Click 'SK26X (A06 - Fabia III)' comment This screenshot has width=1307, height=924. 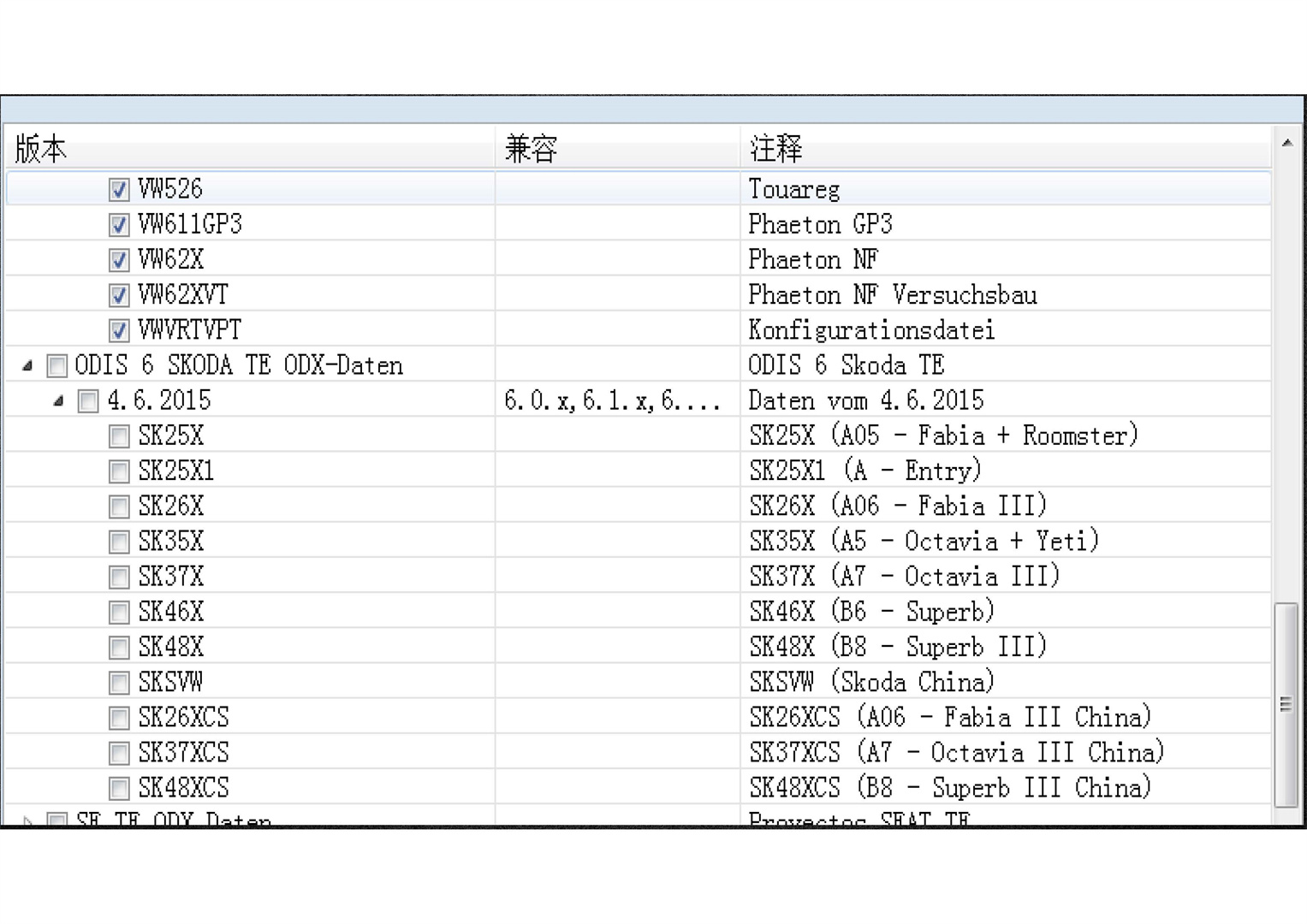899,506
